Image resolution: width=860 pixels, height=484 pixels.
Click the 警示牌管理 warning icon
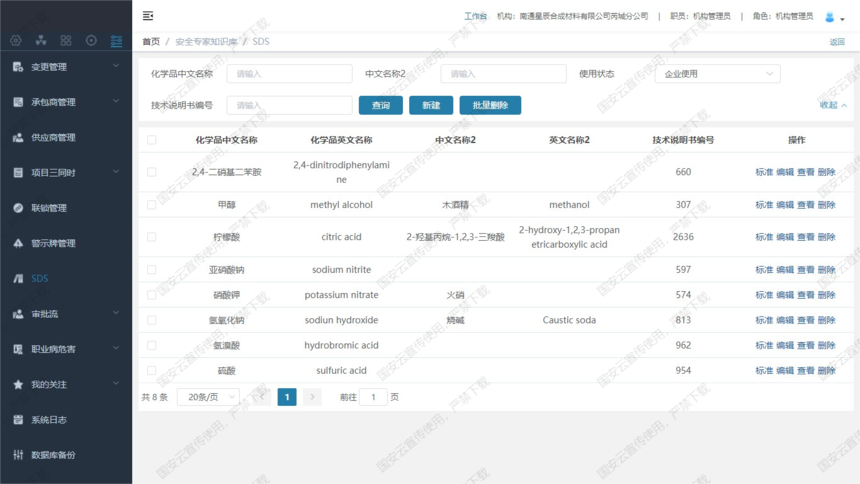(18, 243)
